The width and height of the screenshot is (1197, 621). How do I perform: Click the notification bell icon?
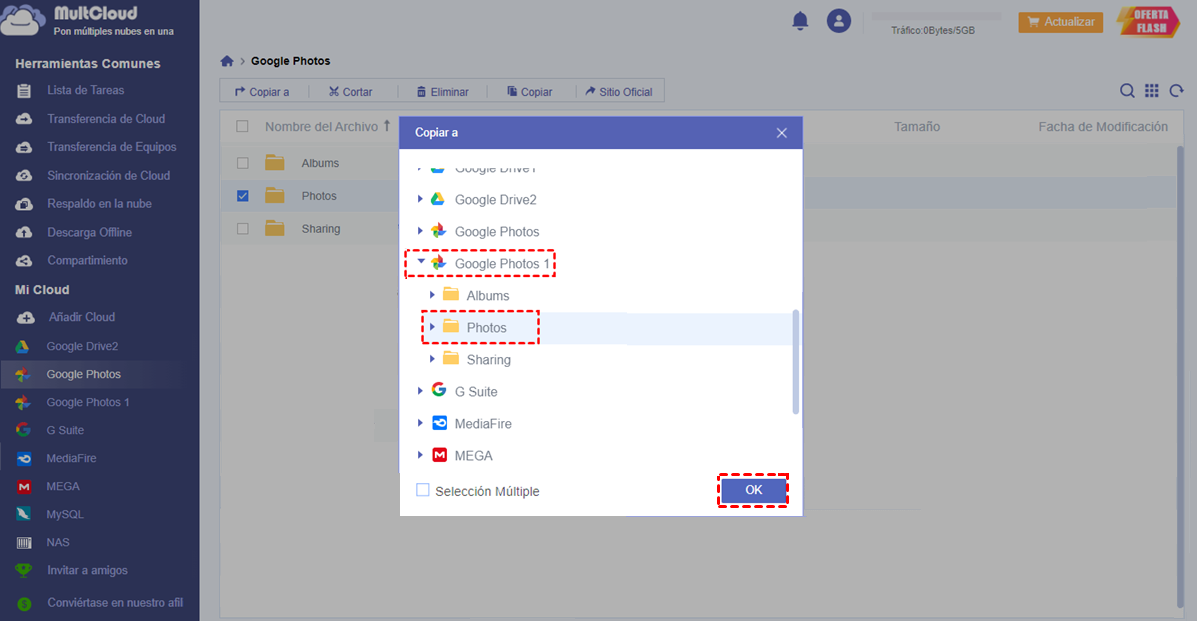[800, 21]
